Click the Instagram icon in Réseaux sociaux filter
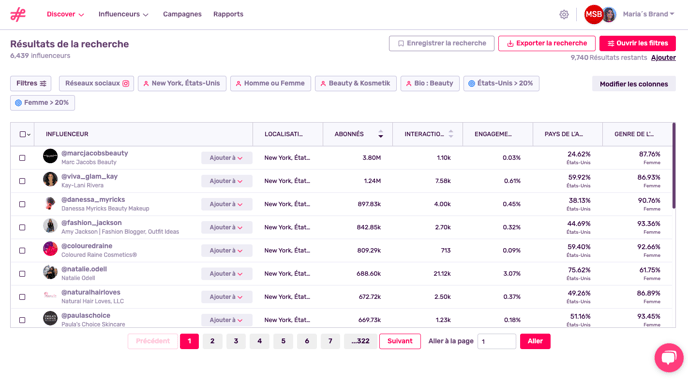 pyautogui.click(x=126, y=83)
